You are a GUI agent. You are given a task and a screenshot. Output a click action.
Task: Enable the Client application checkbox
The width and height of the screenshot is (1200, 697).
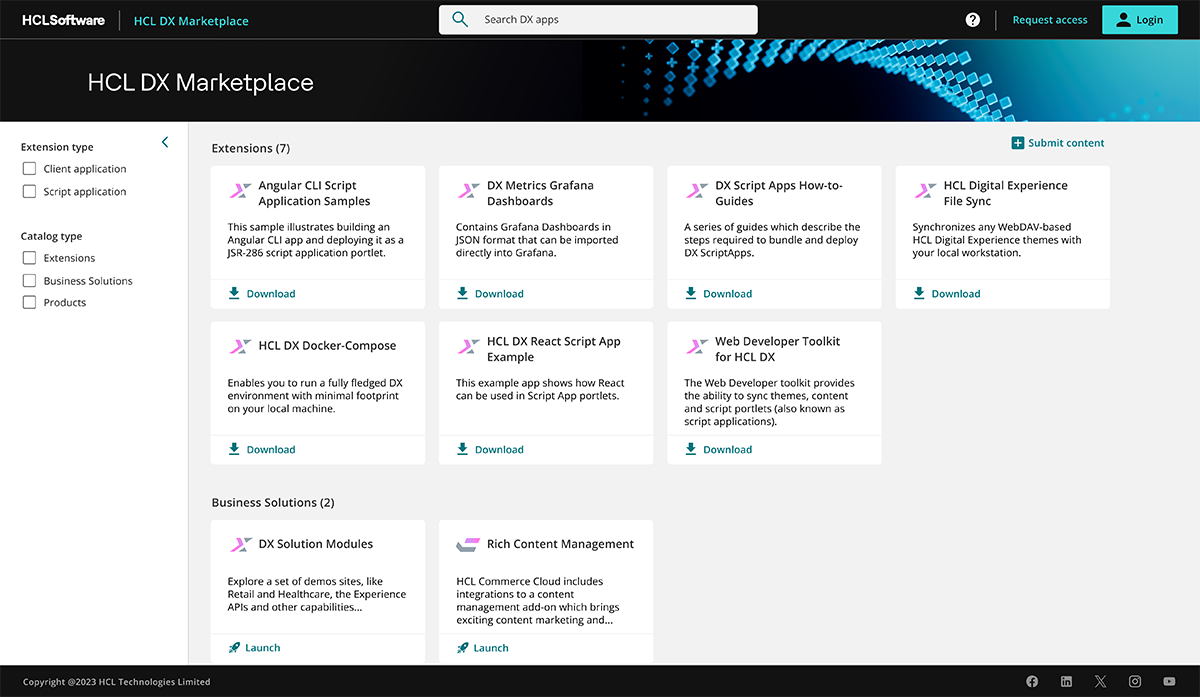click(x=29, y=169)
